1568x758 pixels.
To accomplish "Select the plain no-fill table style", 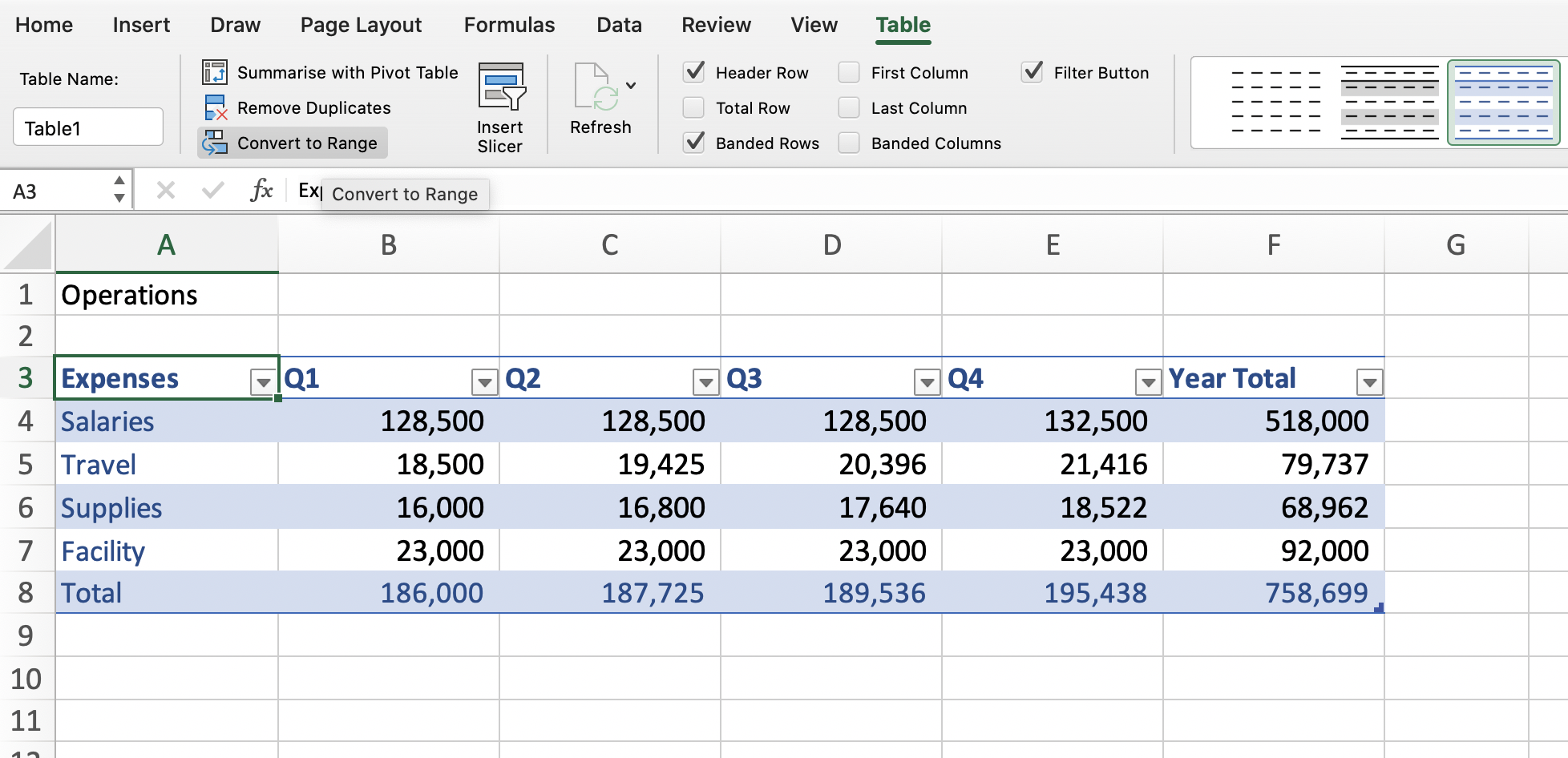I will pyautogui.click(x=1275, y=103).
